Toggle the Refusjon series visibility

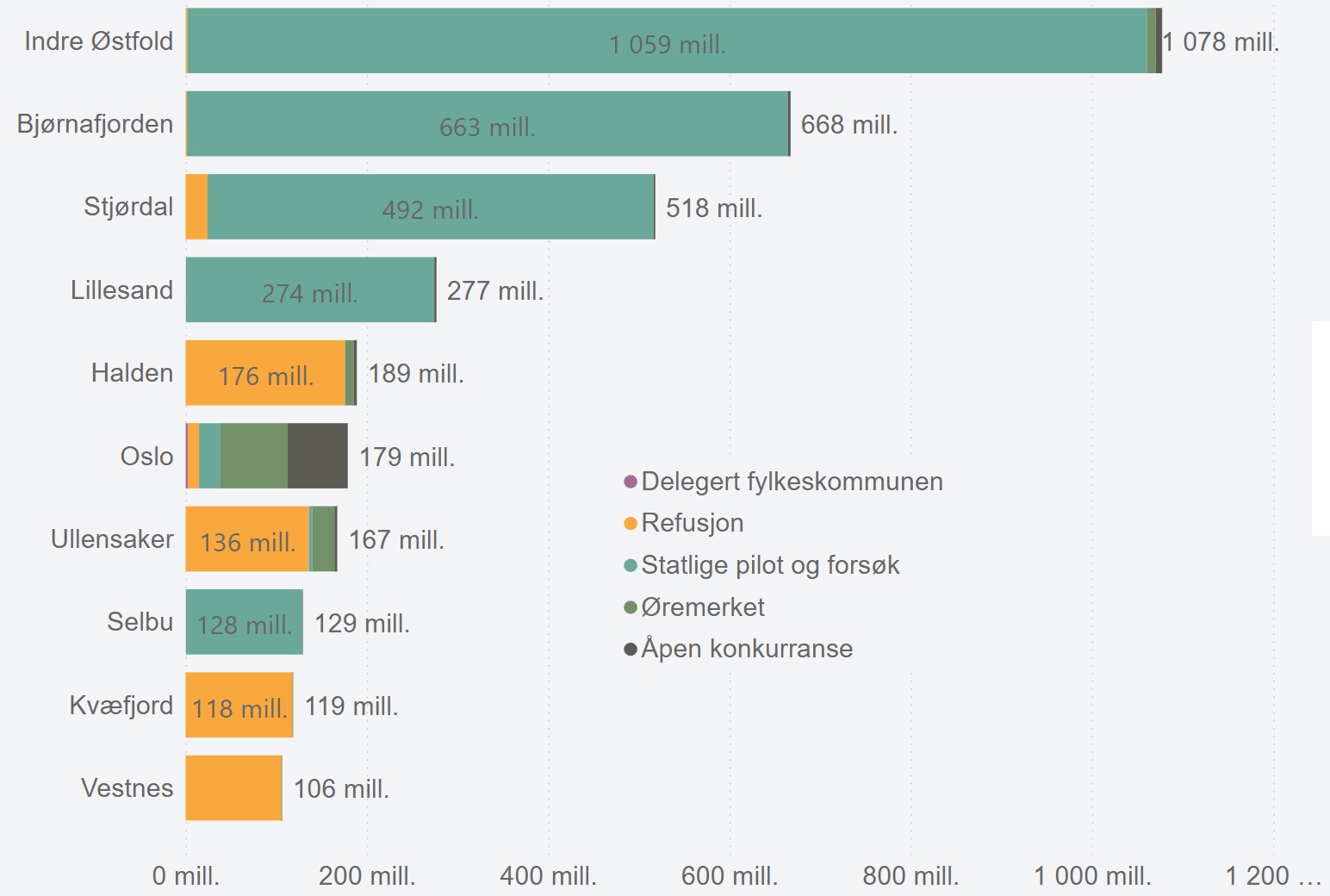click(x=693, y=523)
